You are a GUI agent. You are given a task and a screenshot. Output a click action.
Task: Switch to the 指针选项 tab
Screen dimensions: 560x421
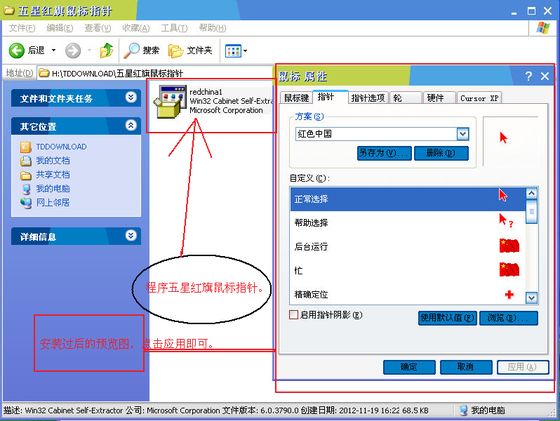tap(368, 98)
